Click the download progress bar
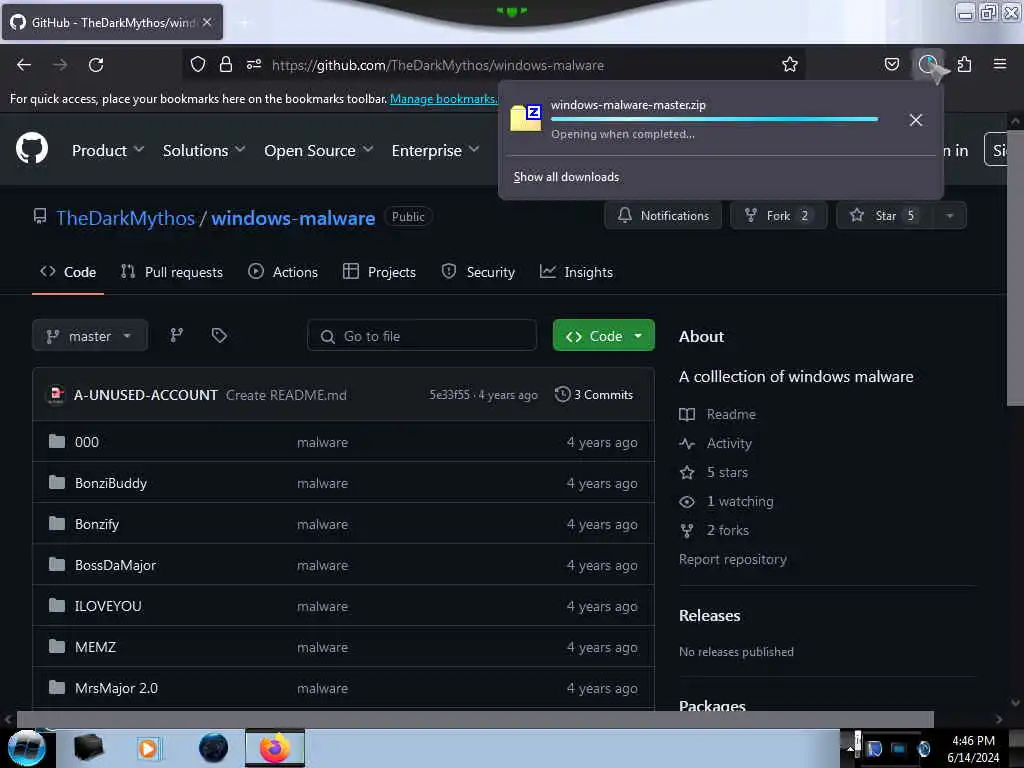The height and width of the screenshot is (768, 1024). [x=714, y=120]
